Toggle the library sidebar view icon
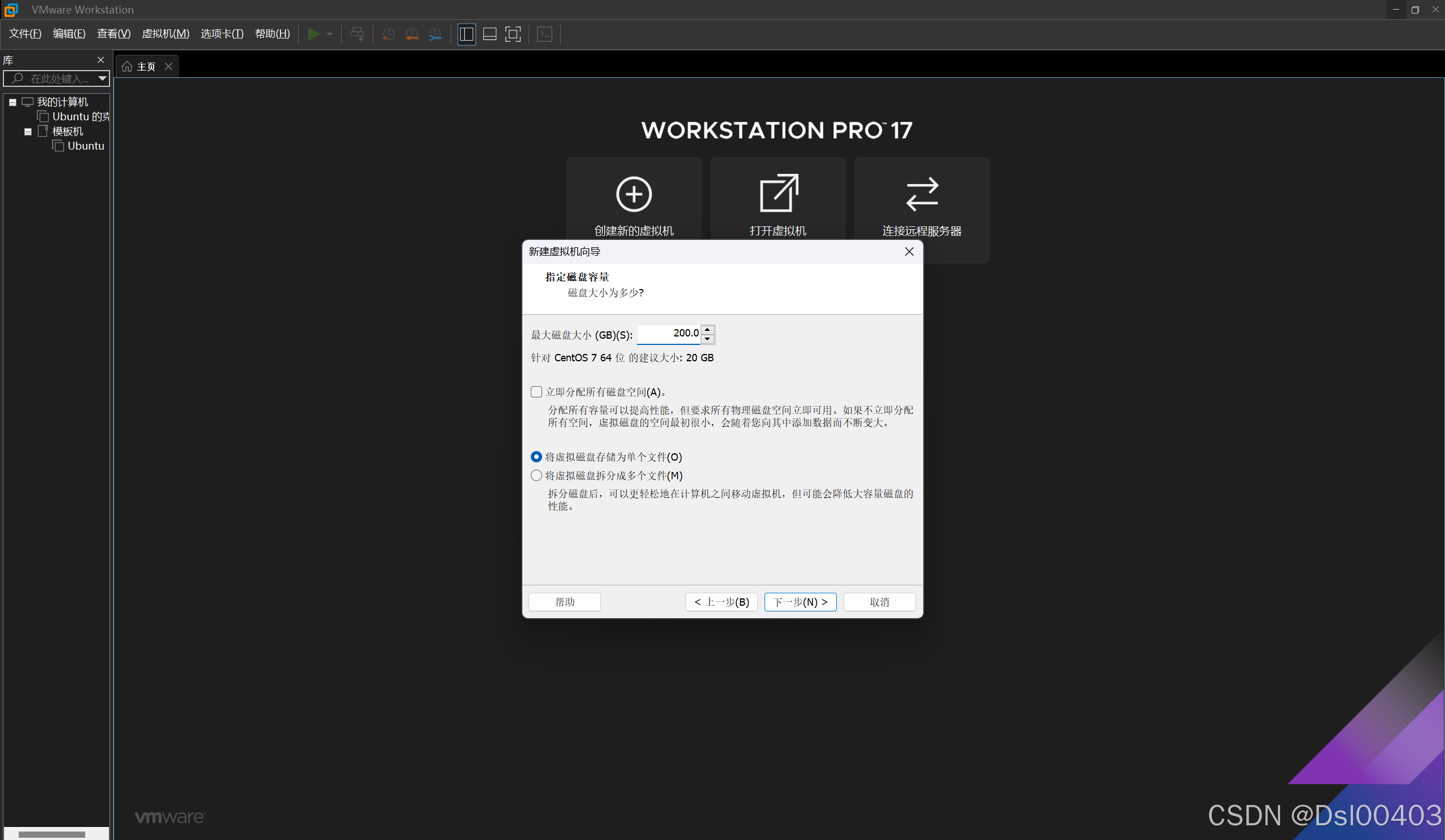Image resolution: width=1445 pixels, height=840 pixels. coord(466,34)
